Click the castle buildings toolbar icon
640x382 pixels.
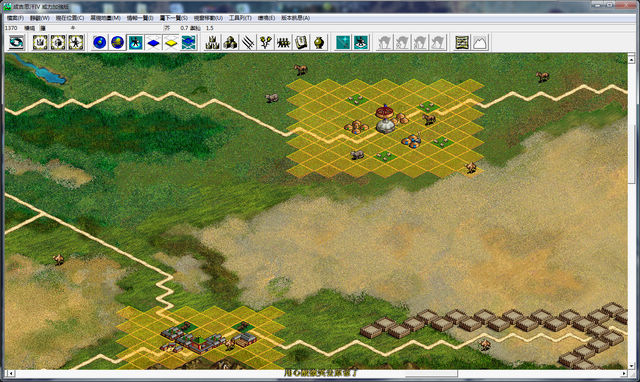[212, 42]
